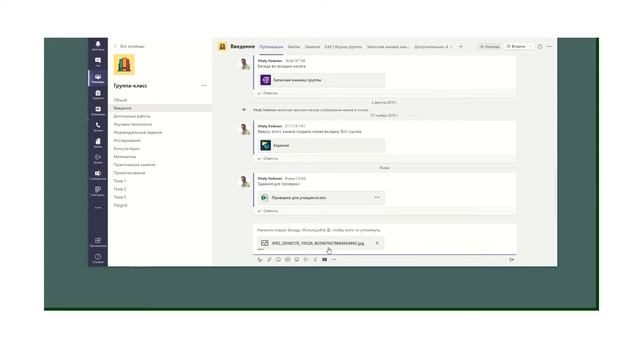Image resolution: width=640 pixels, height=360 pixels.
Task: Open the text Format tool in compose bar
Action: (260, 260)
